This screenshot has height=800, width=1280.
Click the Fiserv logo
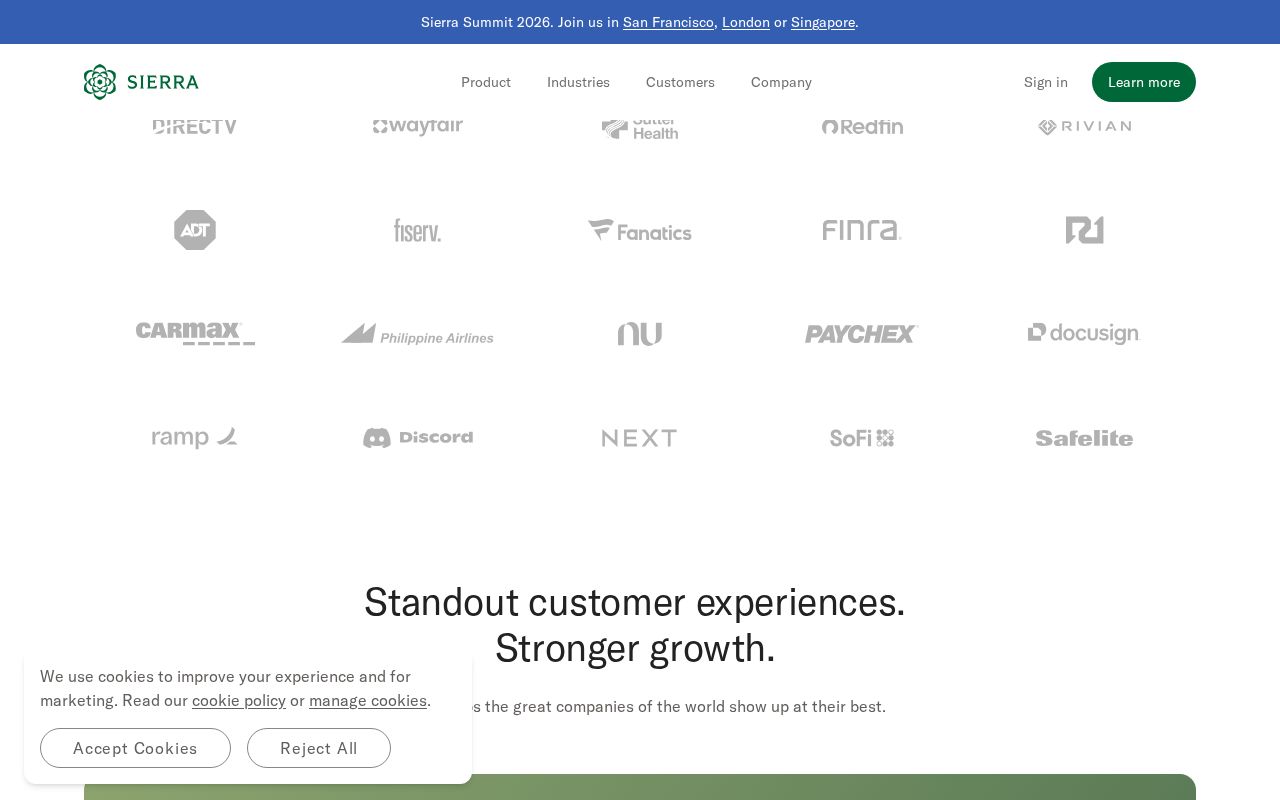pos(417,231)
